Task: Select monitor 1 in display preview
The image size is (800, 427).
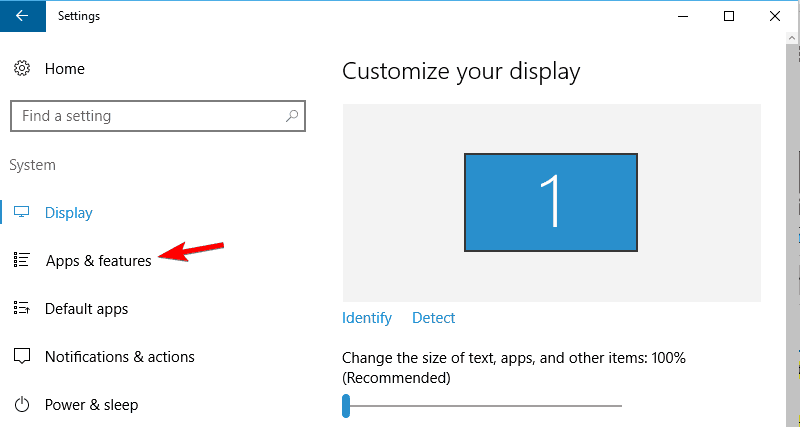Action: pos(551,202)
